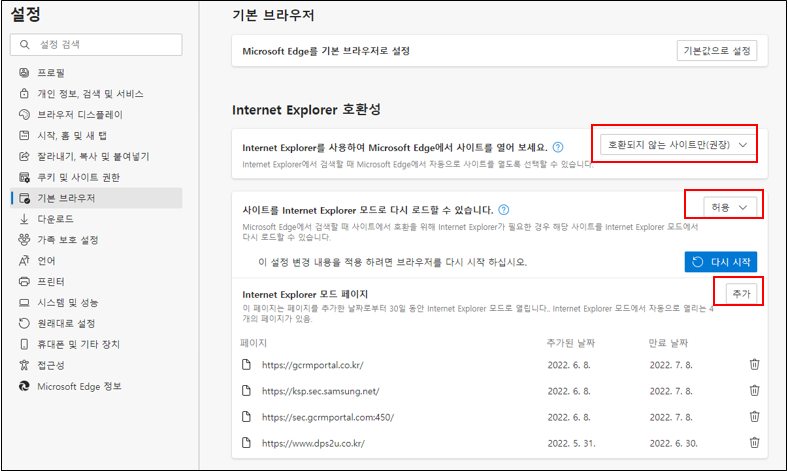Screen dimensions: 788x471
Task: Click the help icon next to 'Internet Explorer 모드로 다시 로드'
Action: coord(504,210)
